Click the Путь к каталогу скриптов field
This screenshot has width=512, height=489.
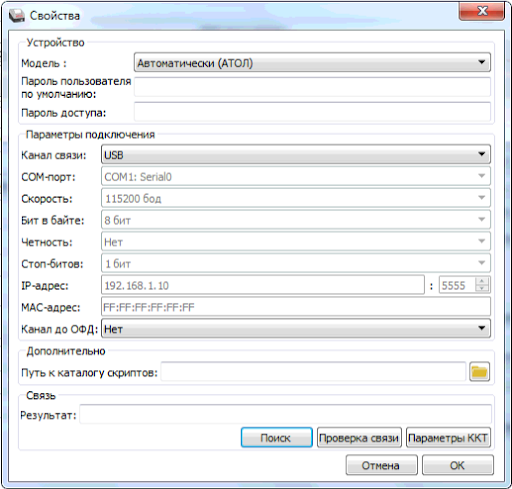tap(313, 372)
